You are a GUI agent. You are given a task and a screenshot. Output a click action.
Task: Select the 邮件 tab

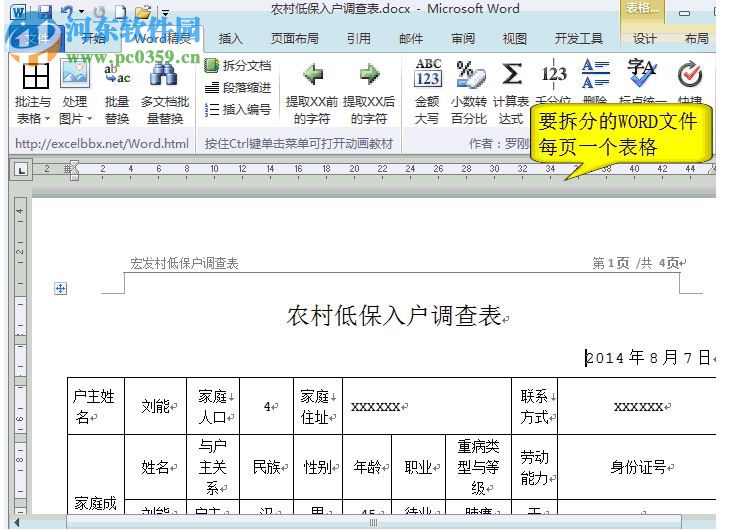pos(411,38)
